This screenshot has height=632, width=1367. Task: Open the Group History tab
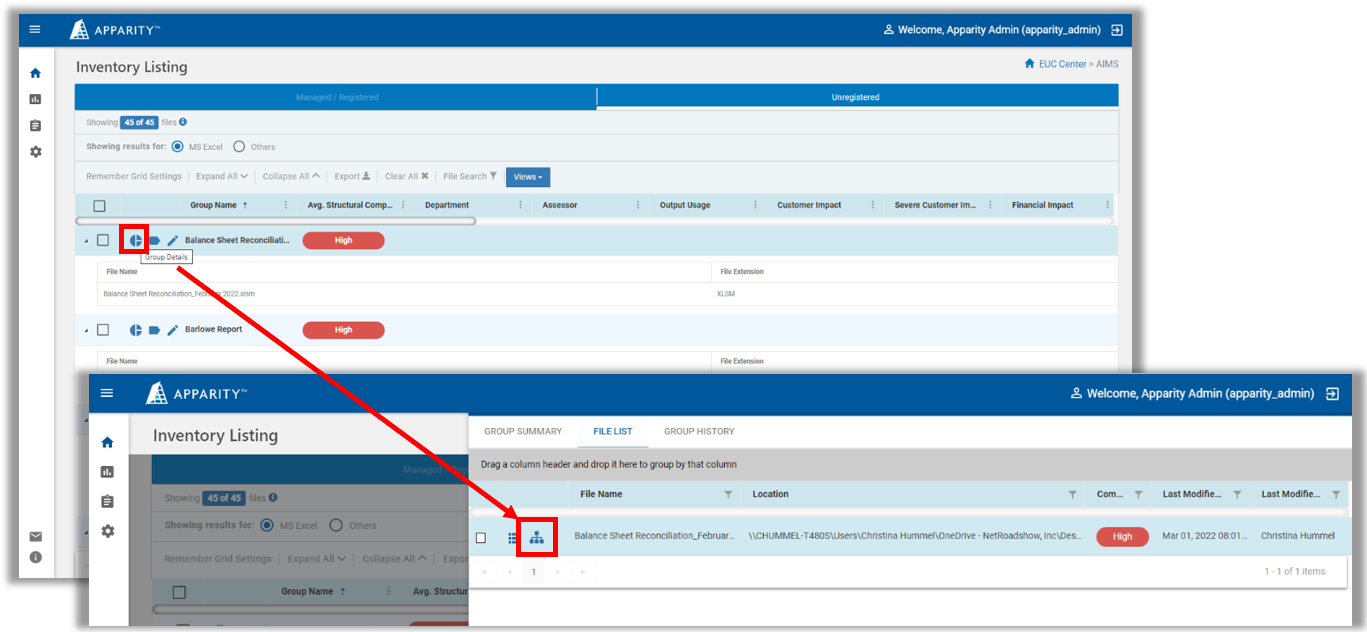699,431
